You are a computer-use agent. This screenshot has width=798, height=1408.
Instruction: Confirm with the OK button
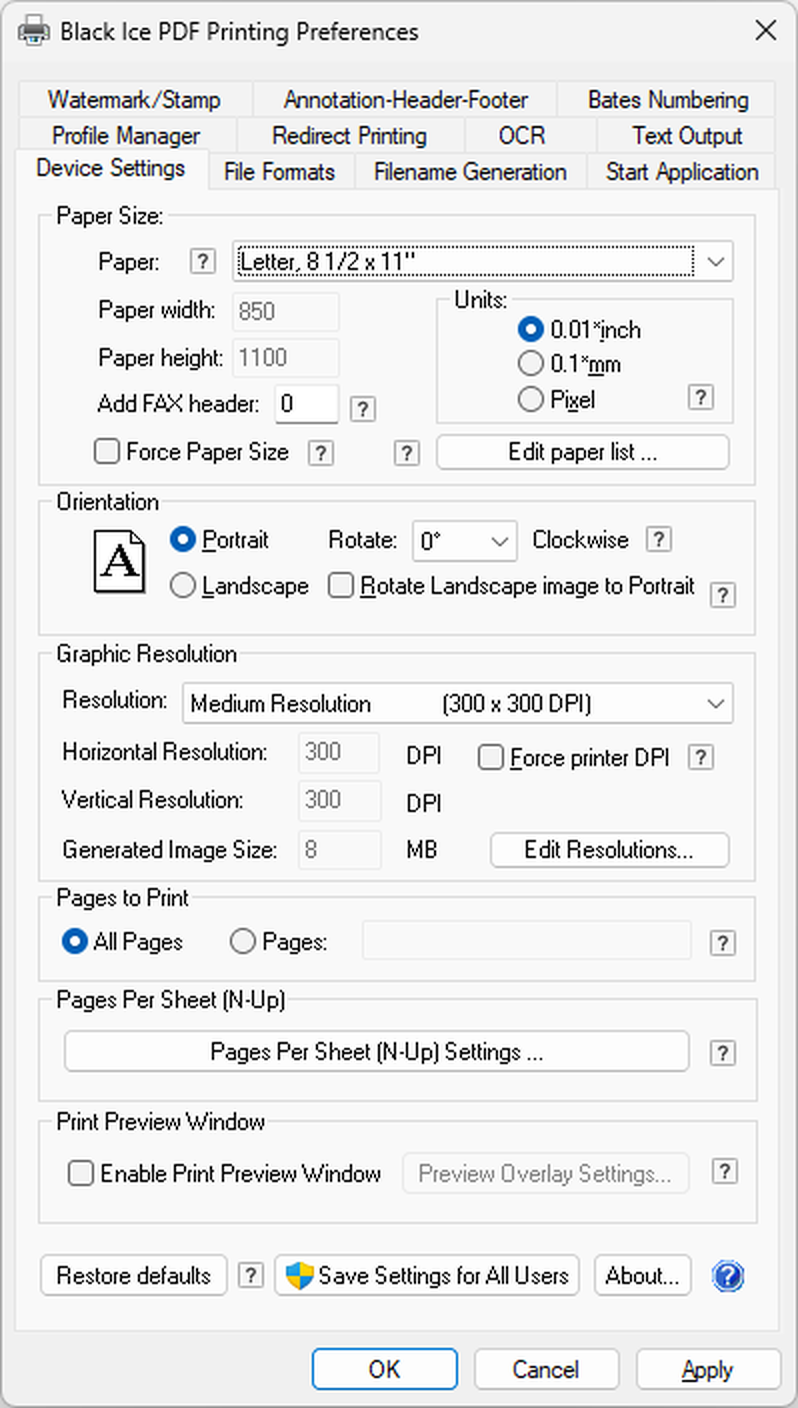pos(385,1369)
